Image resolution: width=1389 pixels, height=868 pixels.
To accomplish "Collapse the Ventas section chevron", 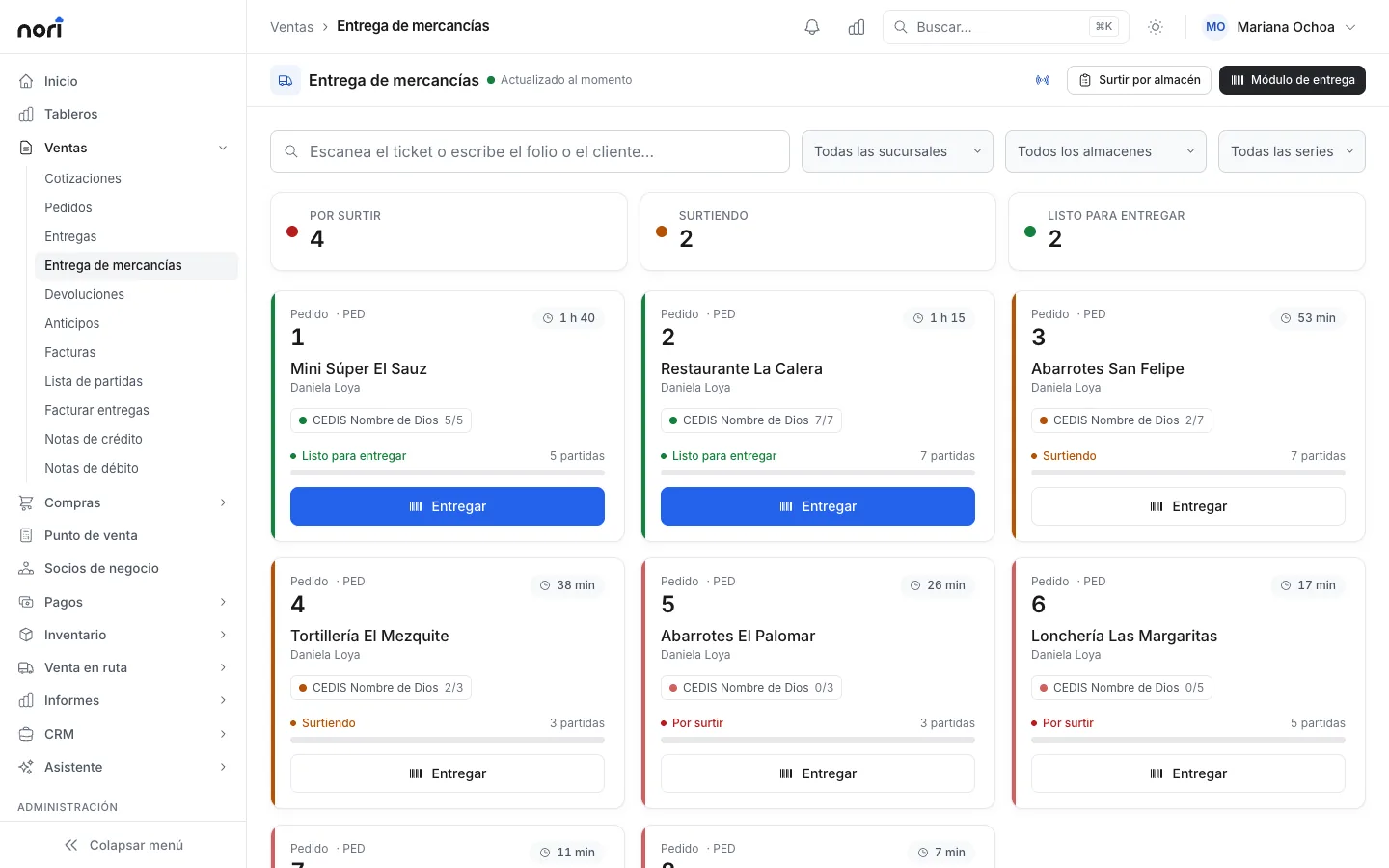I will click(223, 148).
